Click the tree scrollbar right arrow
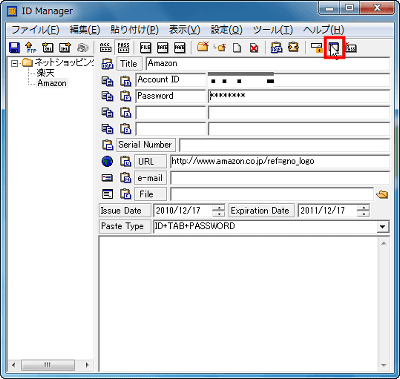This screenshot has height=379, width=400. tap(87, 365)
